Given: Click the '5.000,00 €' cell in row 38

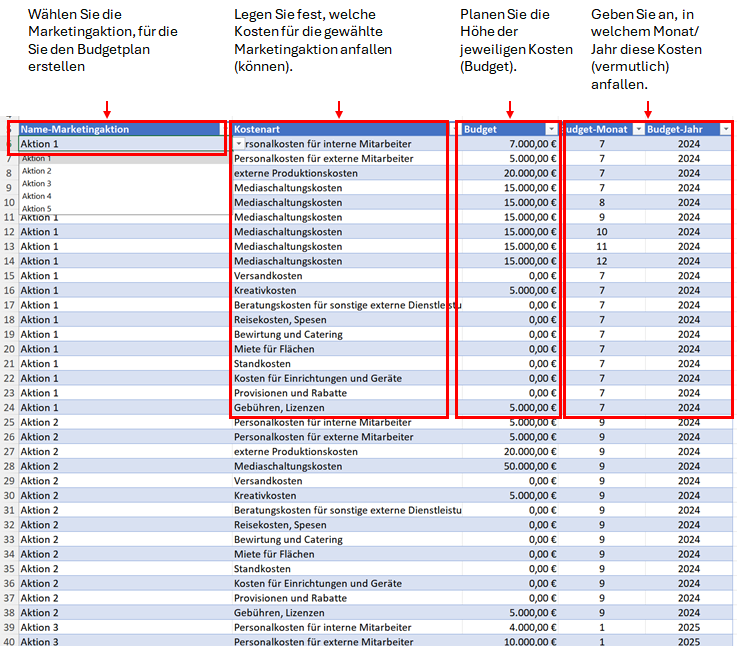Looking at the screenshot, I should [x=510, y=613].
